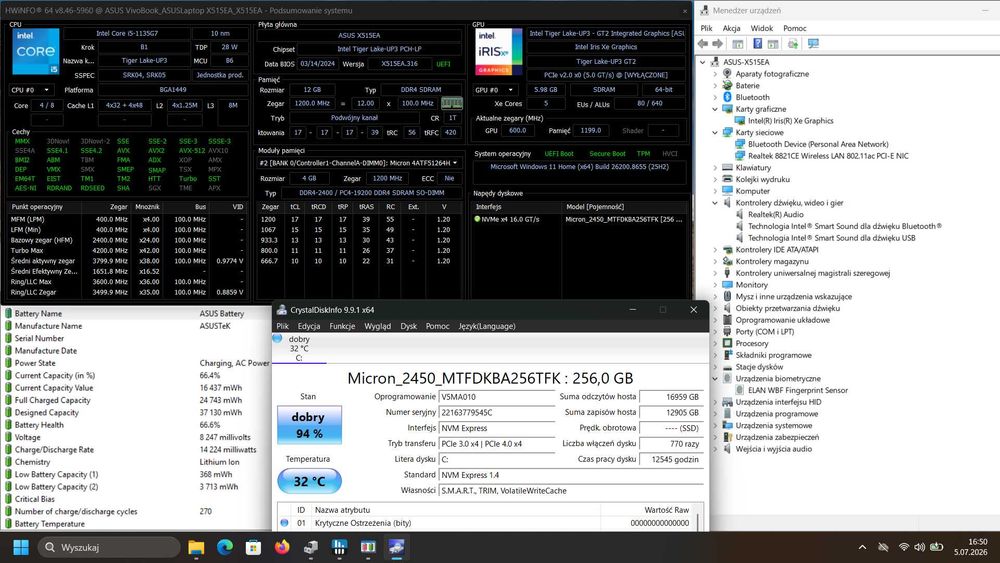Click the blue question-mark help icon in Device Manager
1000x563 pixels.
(x=757, y=44)
